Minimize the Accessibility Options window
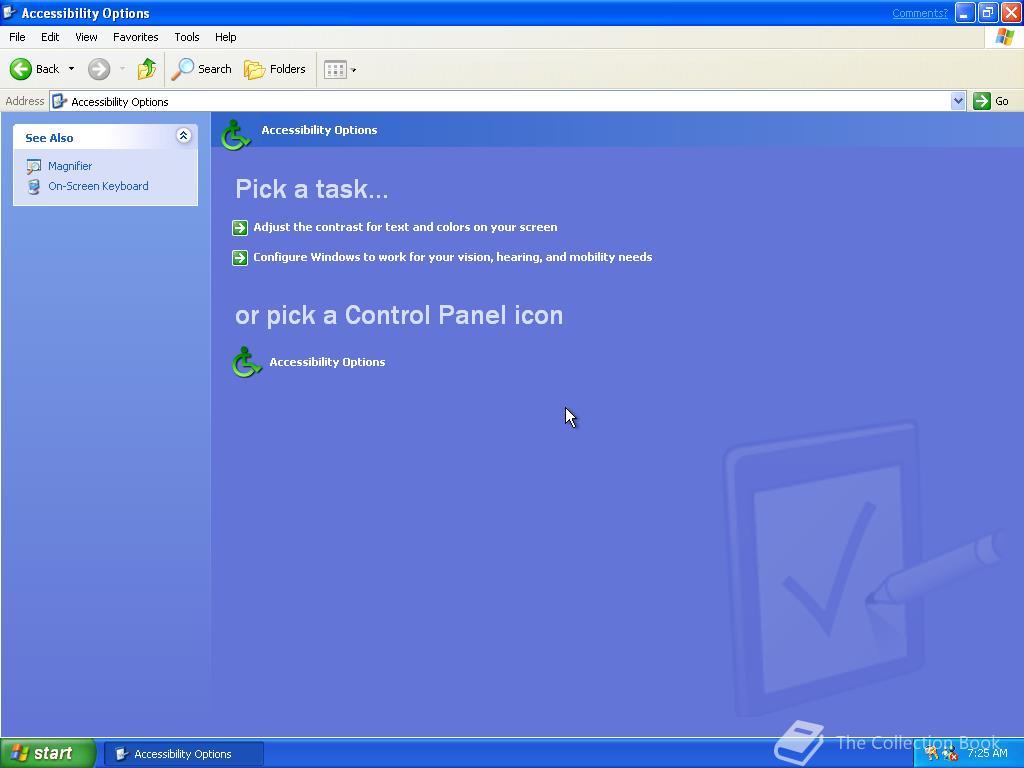1024x768 pixels. (x=965, y=12)
